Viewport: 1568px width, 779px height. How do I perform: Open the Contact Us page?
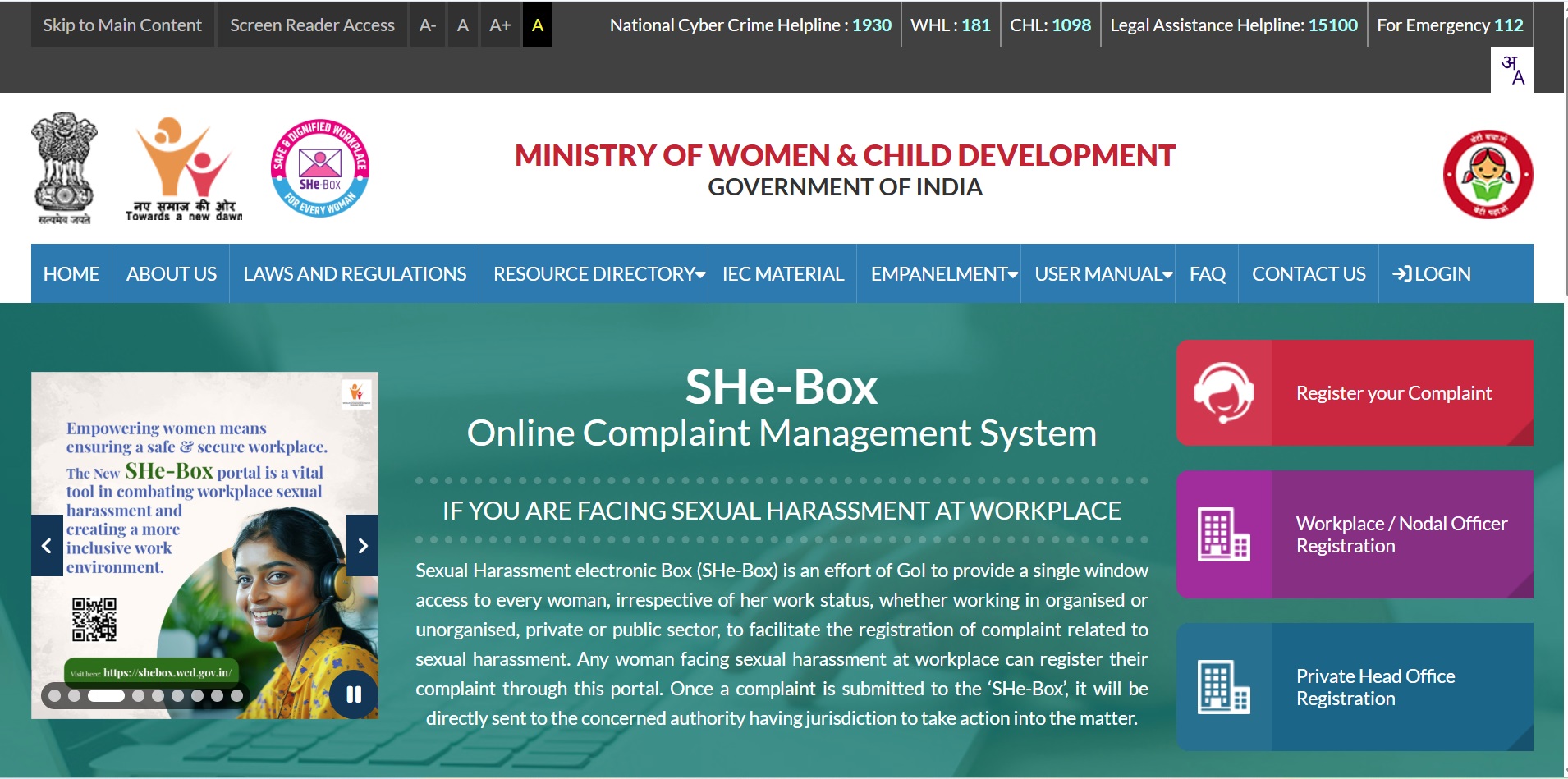pos(1309,274)
